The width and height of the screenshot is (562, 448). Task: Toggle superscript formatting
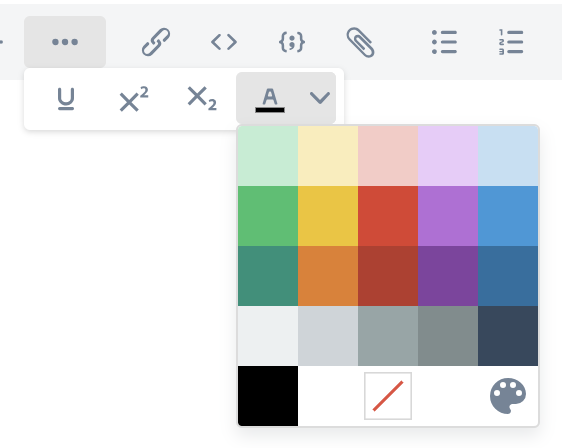click(134, 99)
